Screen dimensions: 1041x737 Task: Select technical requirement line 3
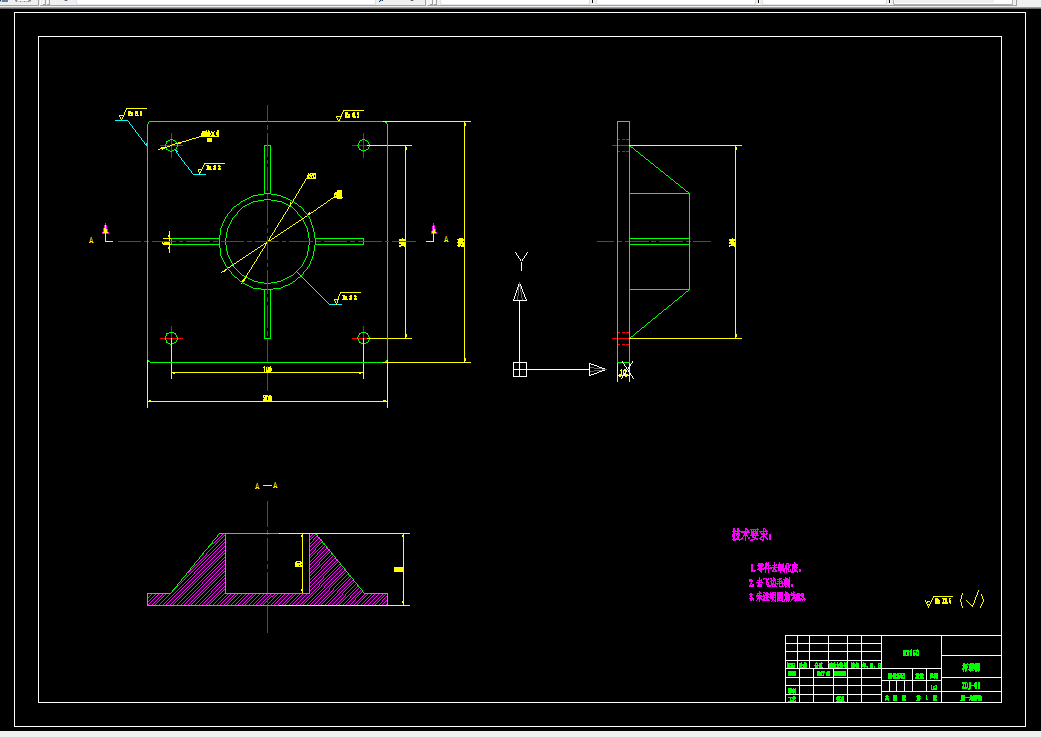click(777, 598)
